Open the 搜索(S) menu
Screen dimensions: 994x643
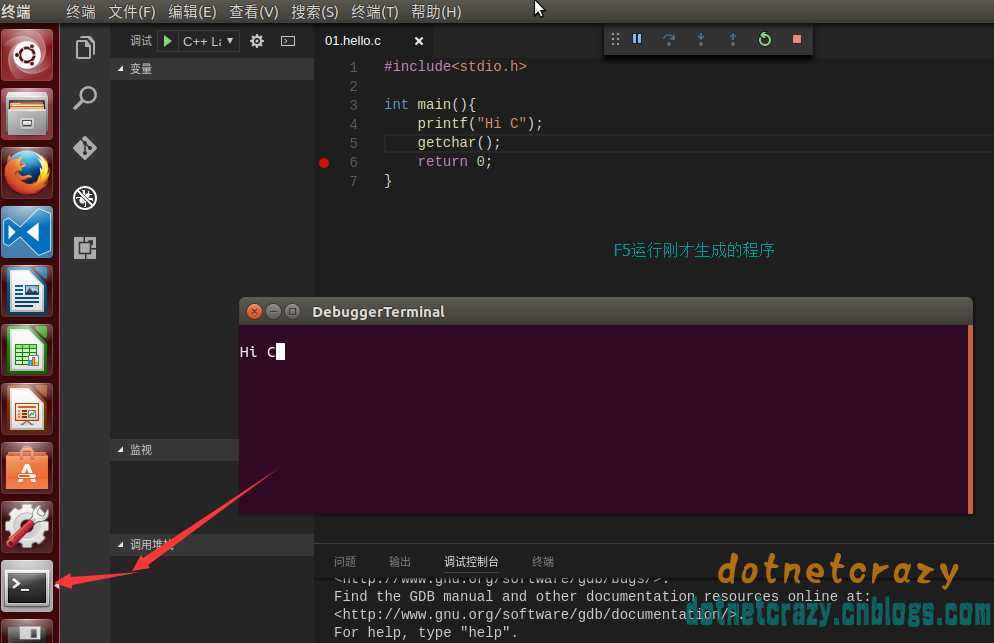(314, 11)
